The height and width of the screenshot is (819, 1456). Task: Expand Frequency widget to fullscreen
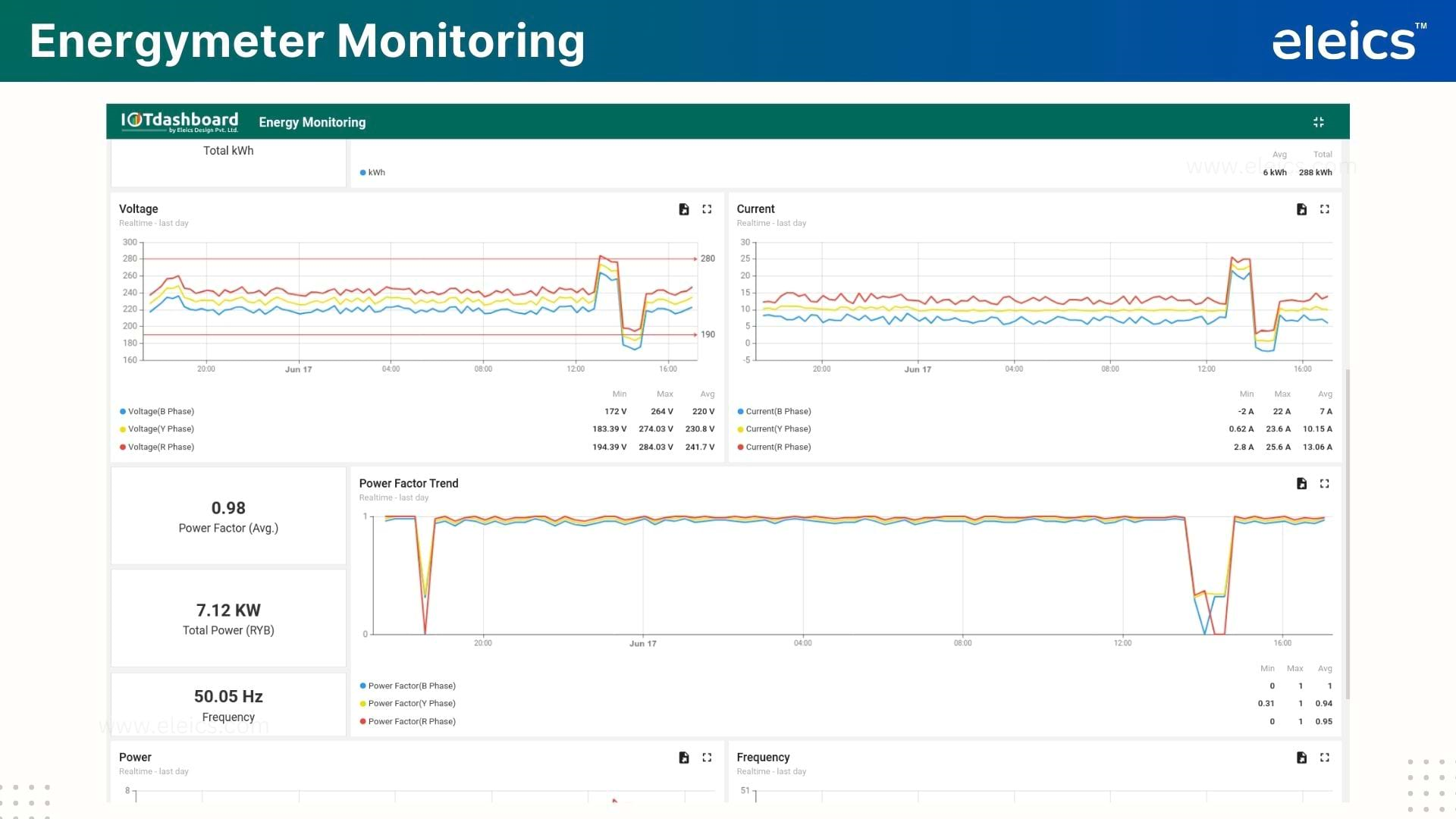click(1325, 758)
